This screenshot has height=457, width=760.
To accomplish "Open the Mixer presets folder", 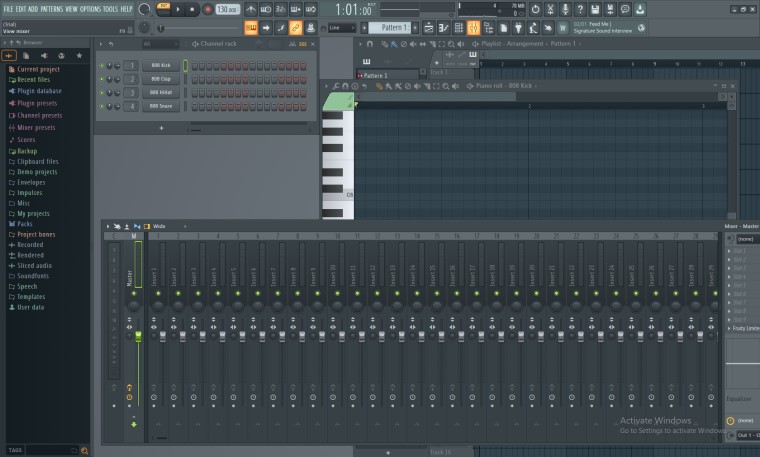I will (x=32, y=128).
